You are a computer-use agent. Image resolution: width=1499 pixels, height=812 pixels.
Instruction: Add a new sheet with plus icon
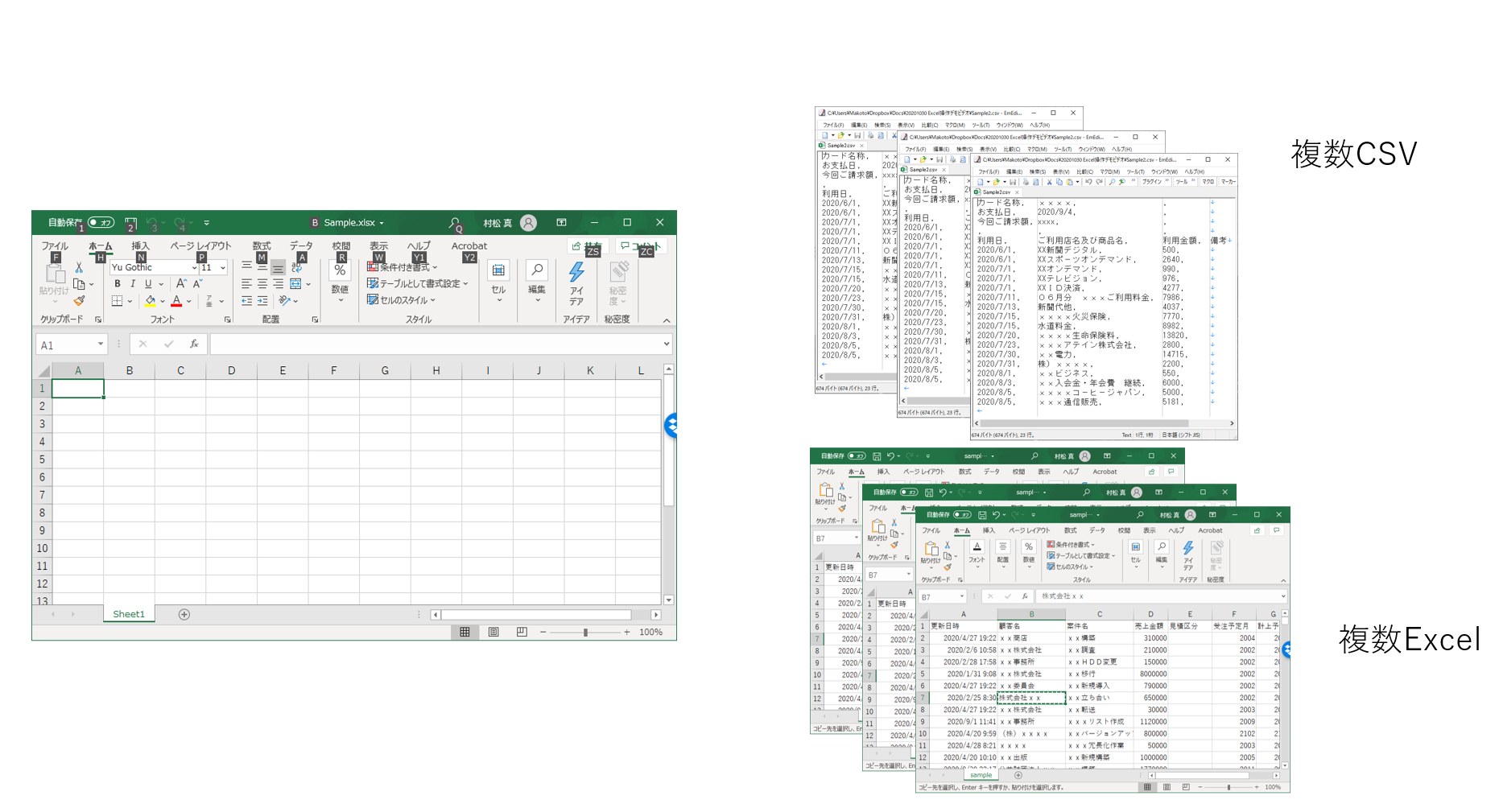(x=184, y=615)
